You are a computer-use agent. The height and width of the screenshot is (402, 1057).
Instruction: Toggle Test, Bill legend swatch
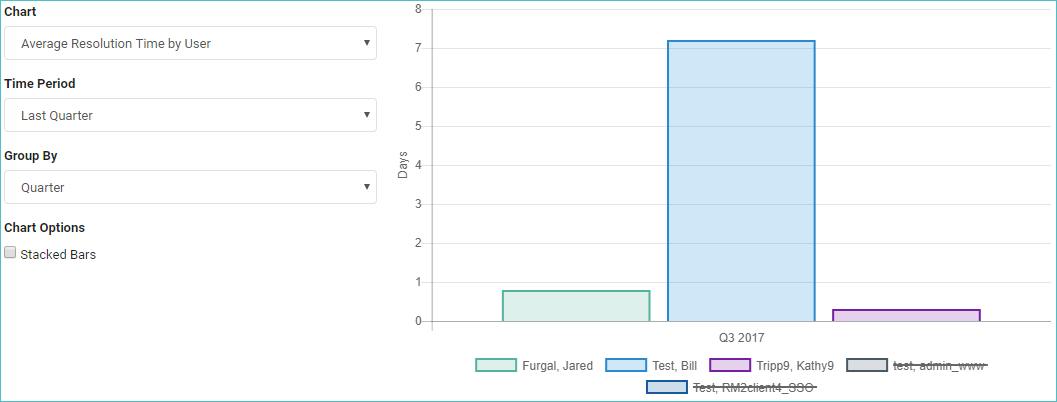click(626, 366)
